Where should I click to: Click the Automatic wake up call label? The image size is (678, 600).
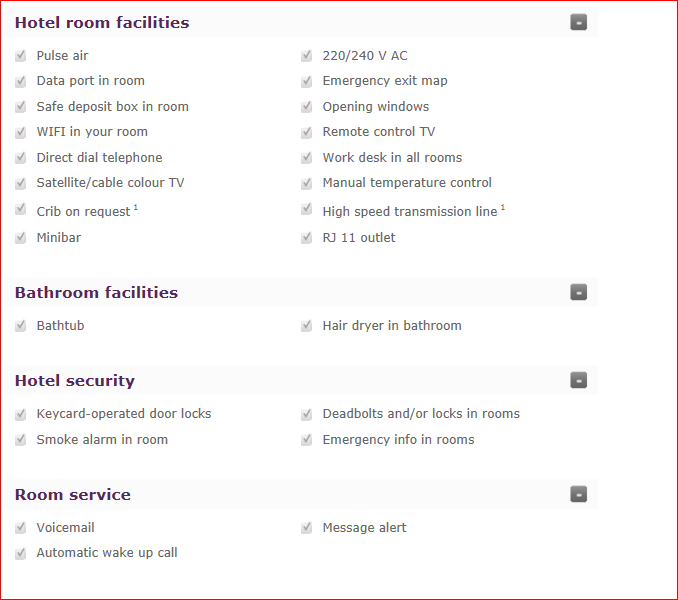click(x=107, y=553)
